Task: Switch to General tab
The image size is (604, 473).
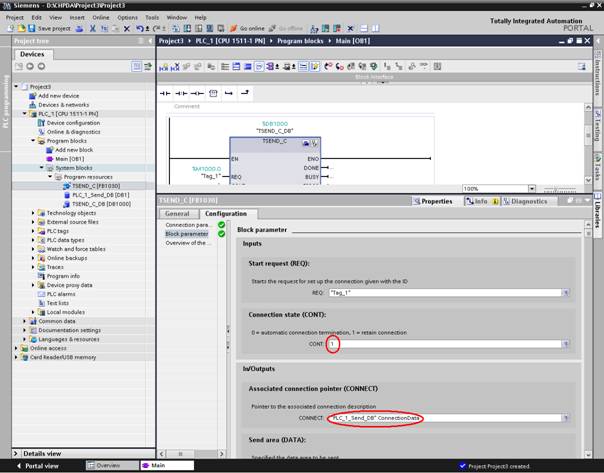Action: (x=177, y=213)
